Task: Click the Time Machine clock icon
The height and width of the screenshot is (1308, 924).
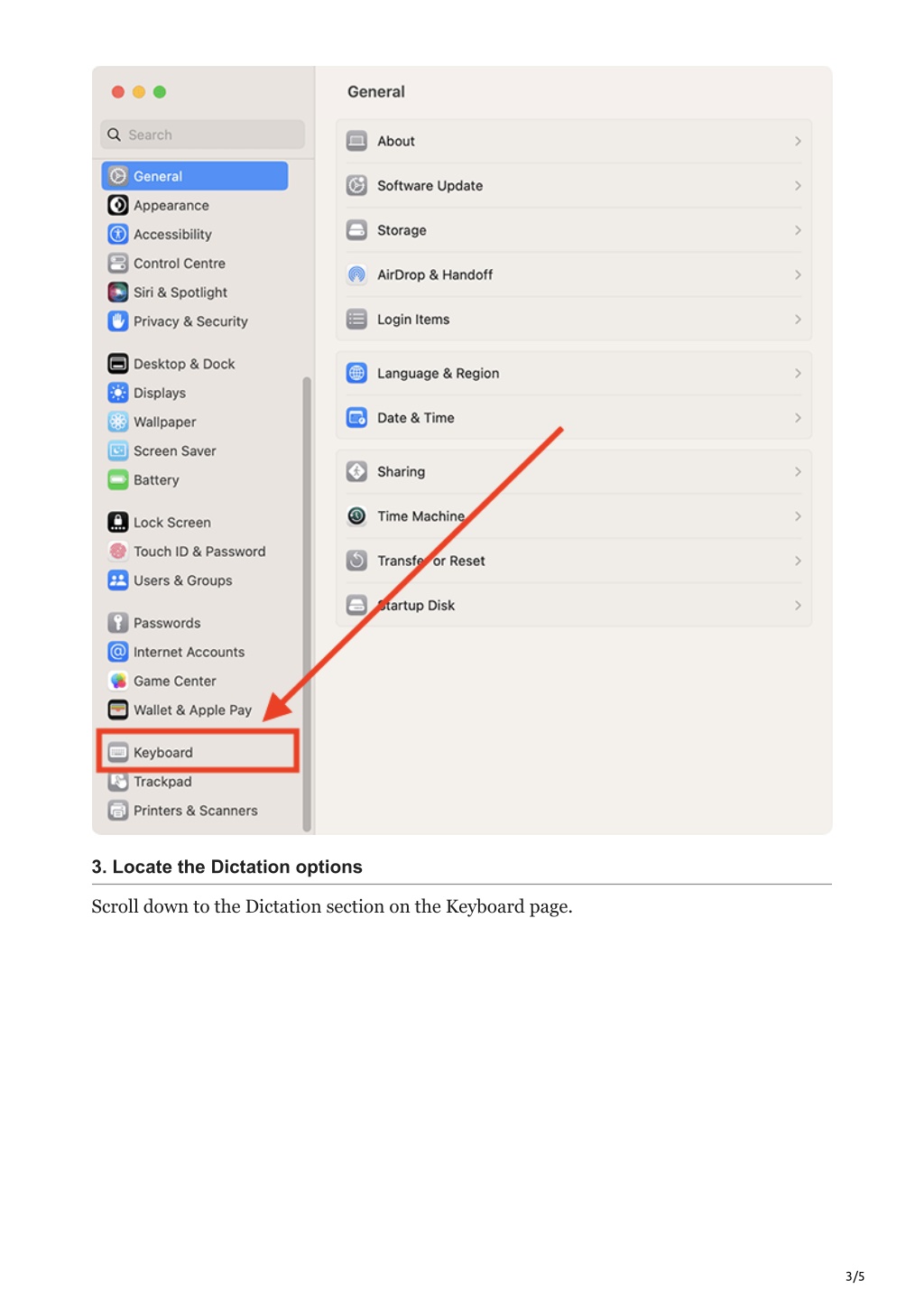Action: (357, 516)
